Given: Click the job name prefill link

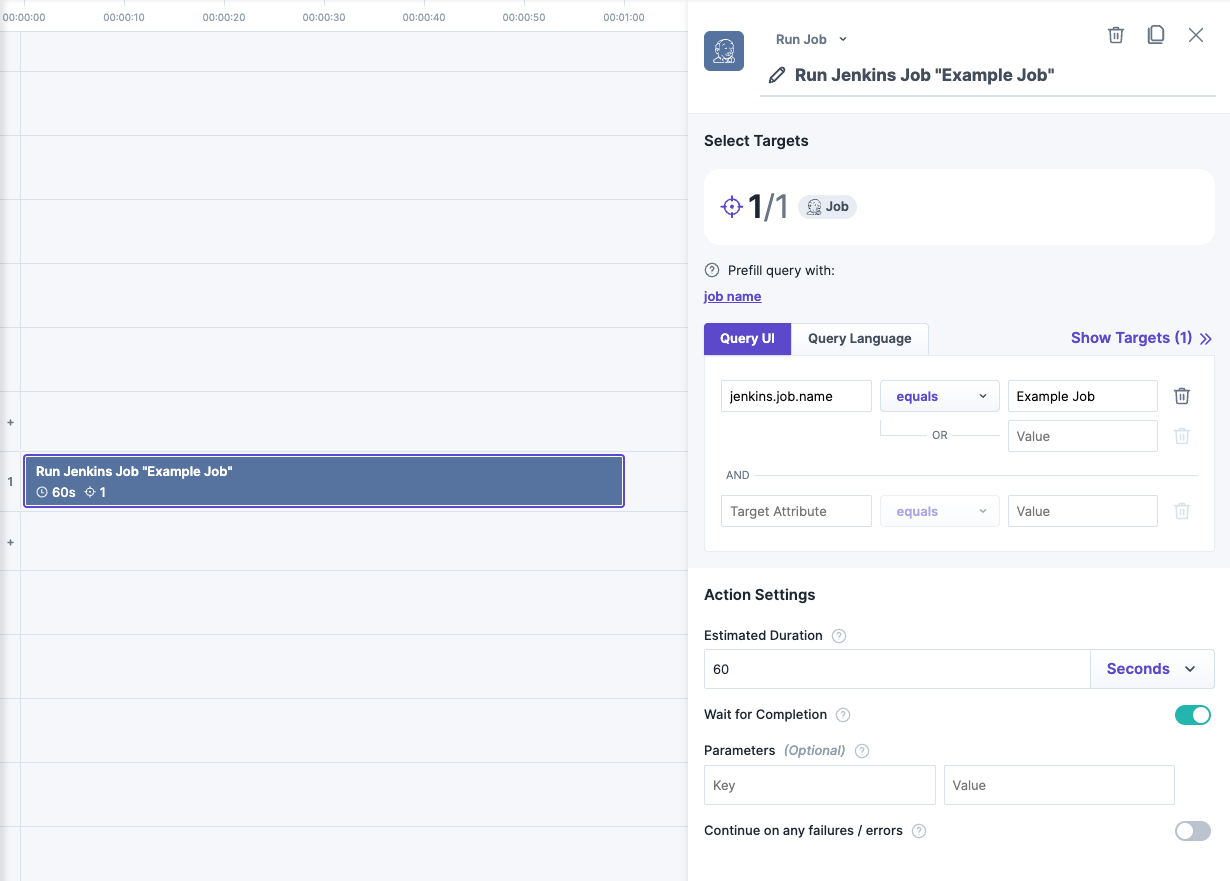Looking at the screenshot, I should (x=732, y=296).
